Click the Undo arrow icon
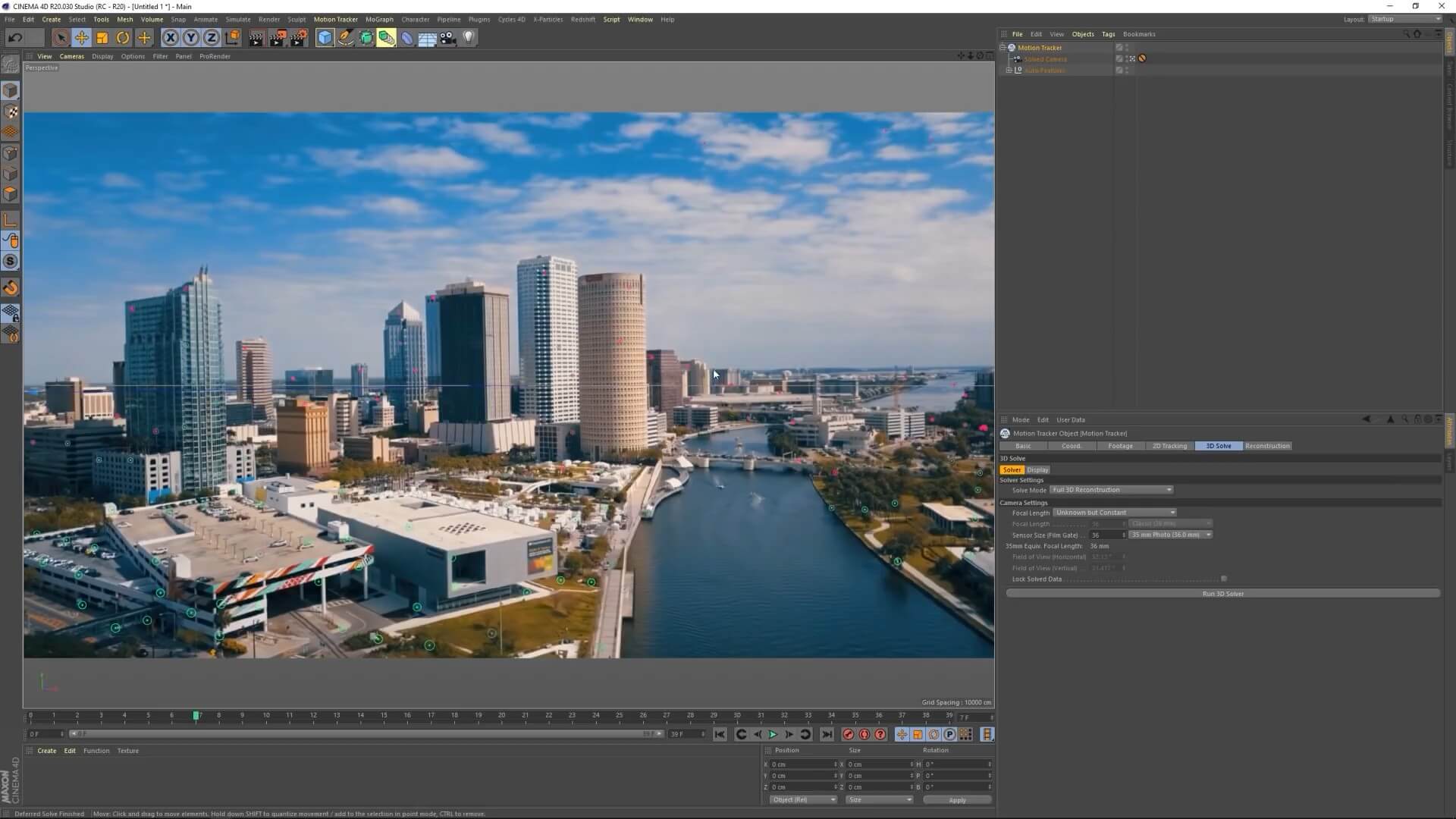1456x819 pixels. point(15,37)
